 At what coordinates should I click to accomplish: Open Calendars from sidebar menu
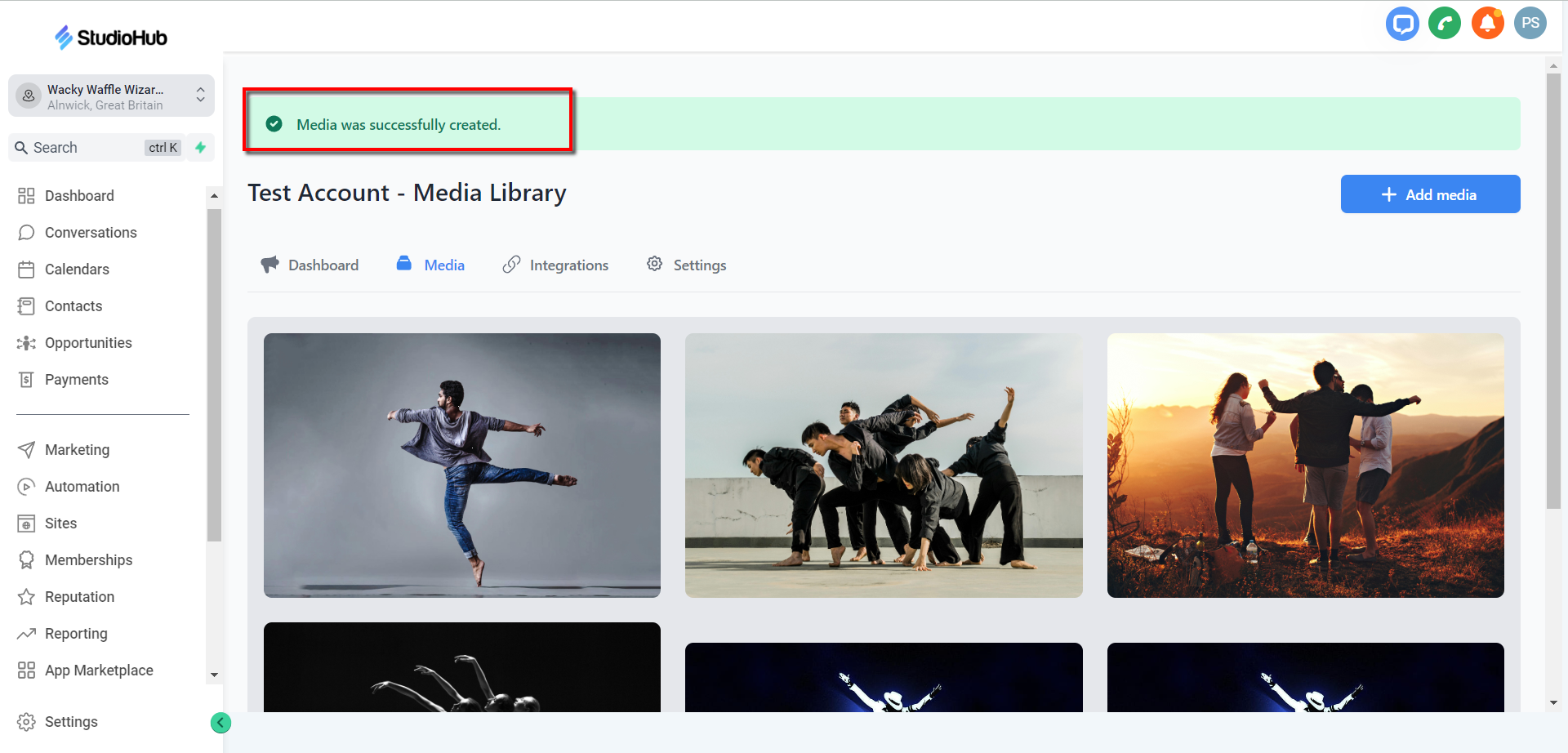coord(77,270)
